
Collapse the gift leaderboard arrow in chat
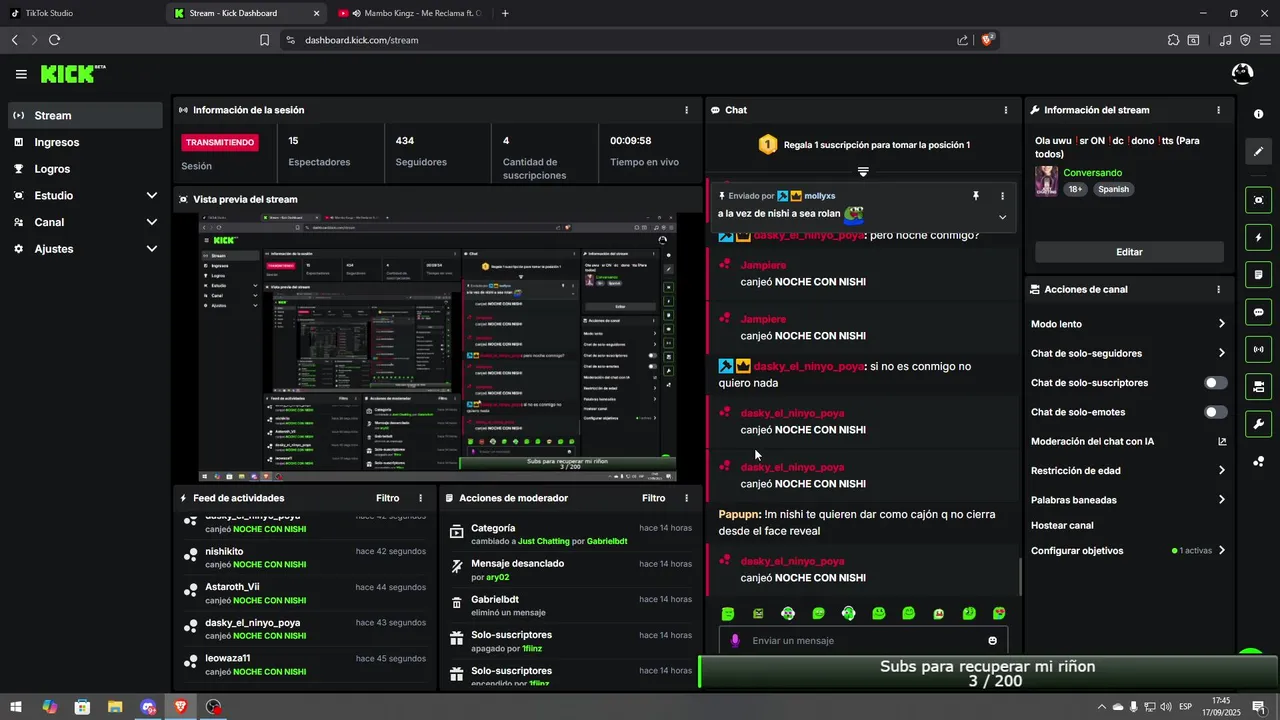863,172
